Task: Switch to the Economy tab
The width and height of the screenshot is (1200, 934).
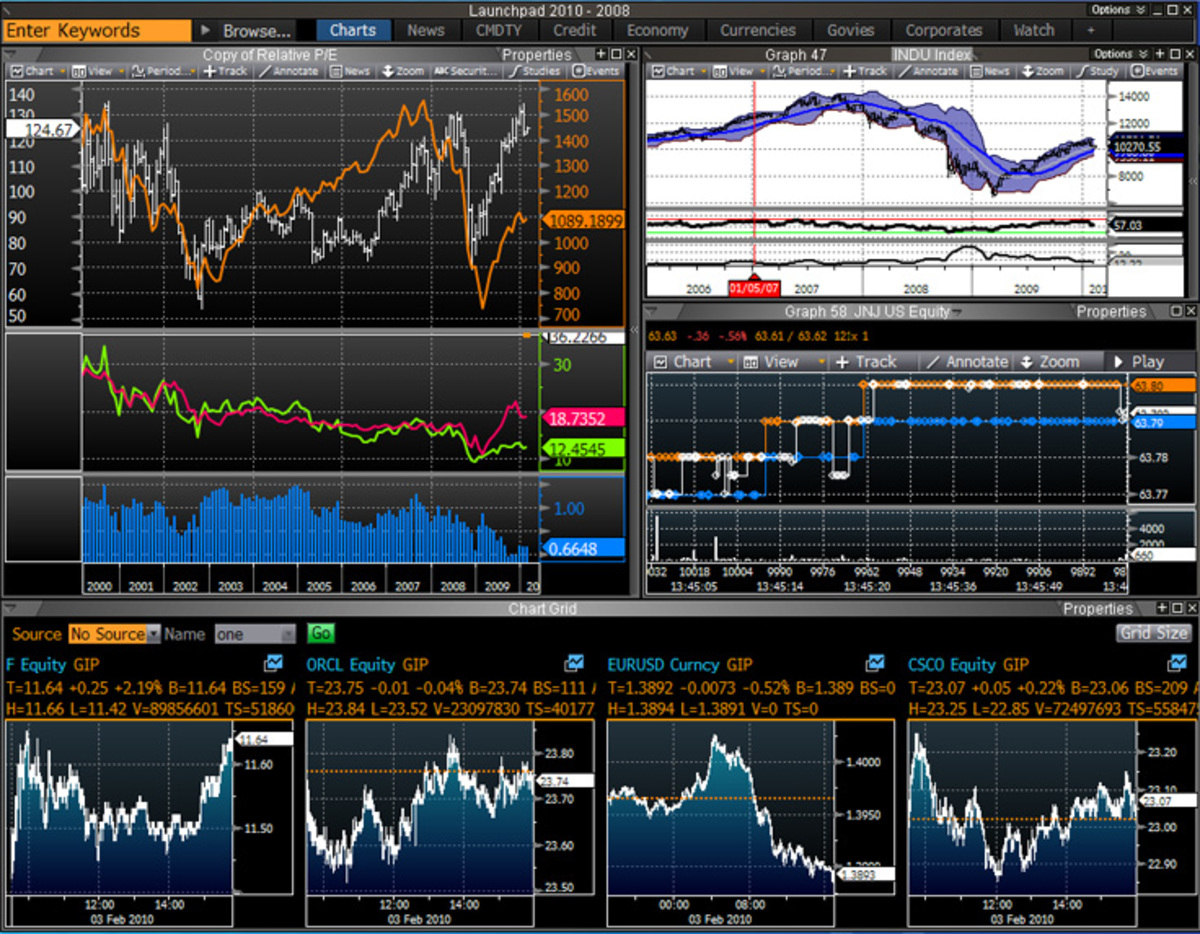Action: pos(657,30)
